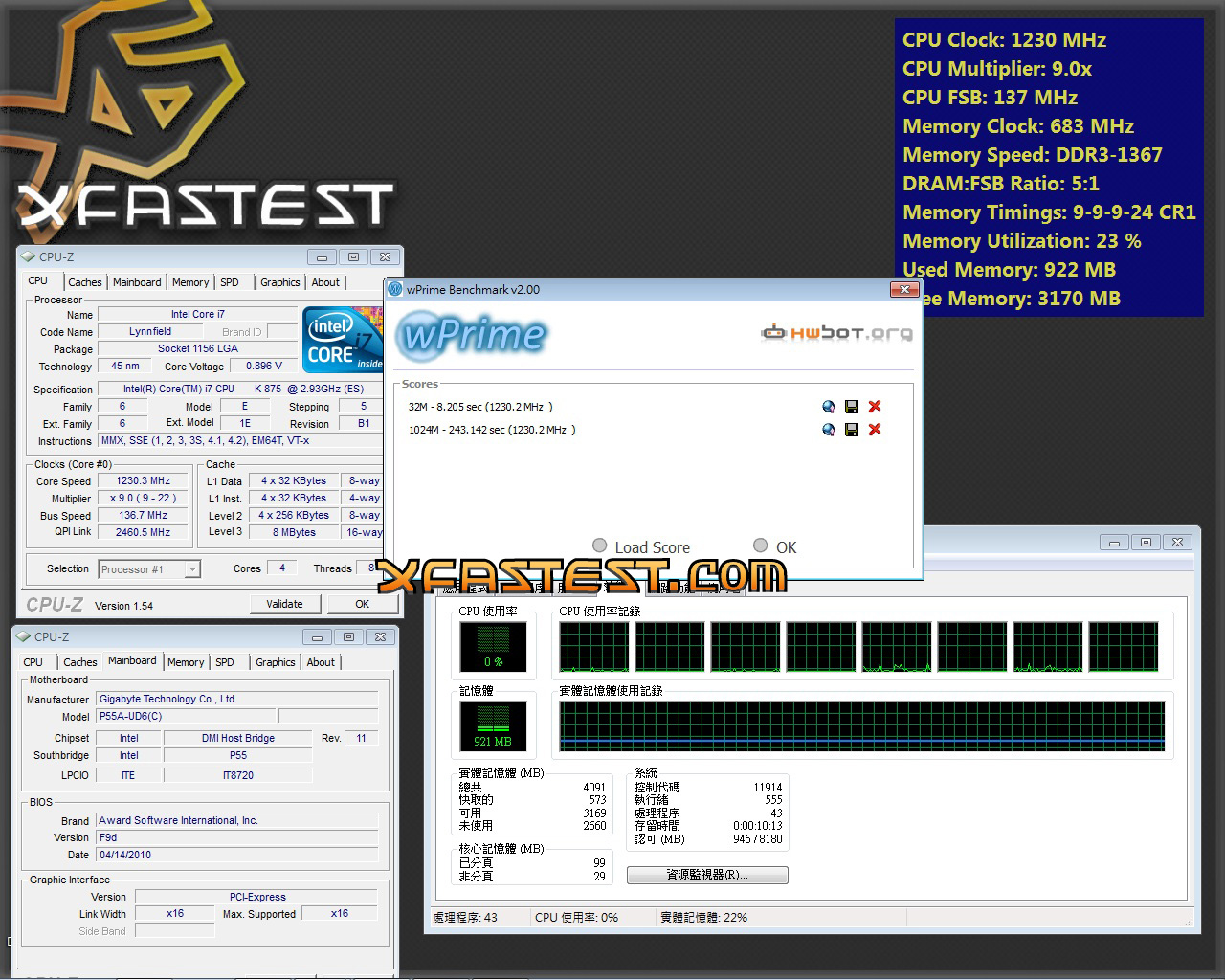Click the Intel Core i7 badge in CPU-Z
1225x980 pixels.
click(342, 340)
